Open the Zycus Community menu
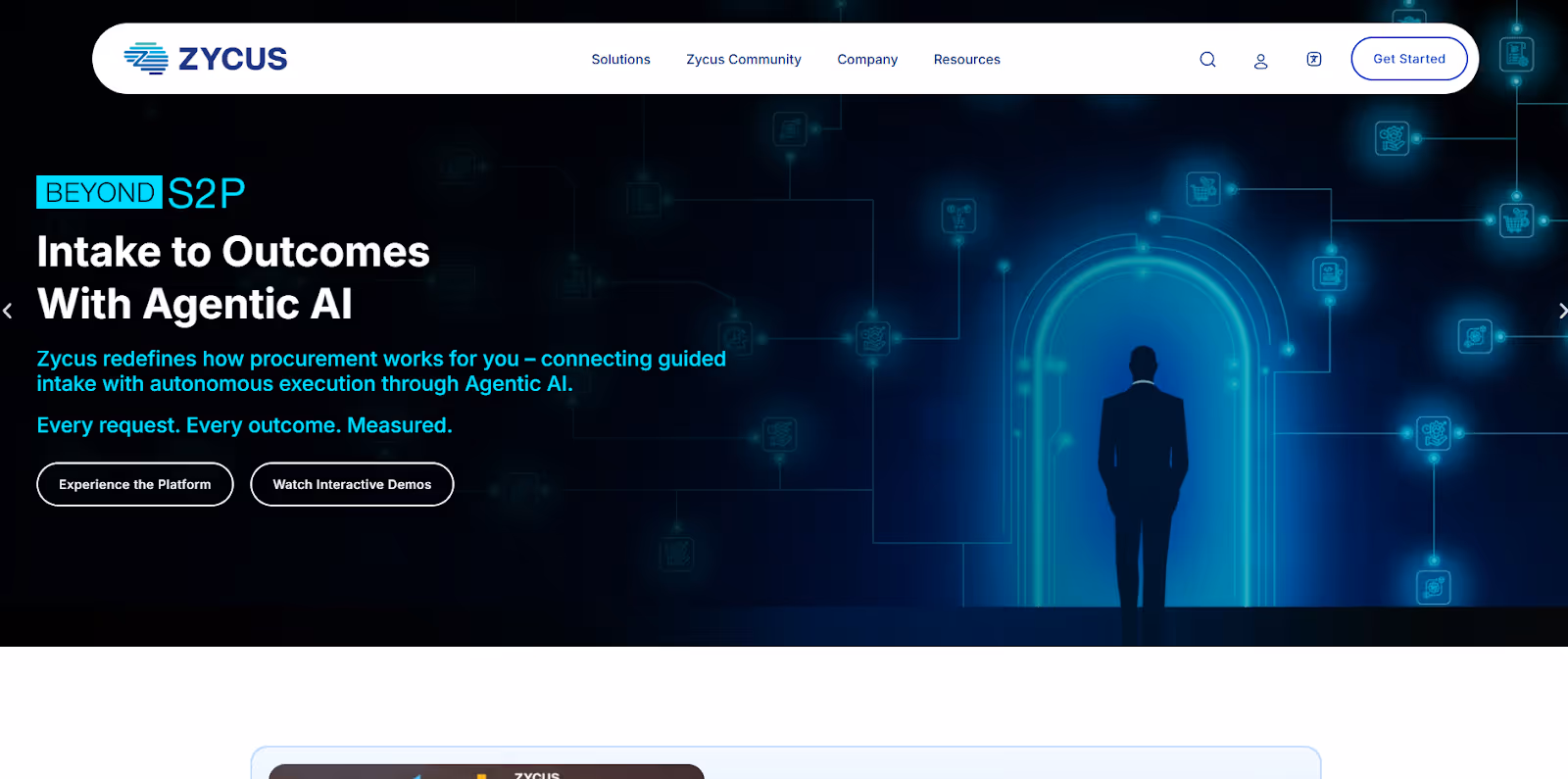Image resolution: width=1568 pixels, height=779 pixels. (744, 60)
